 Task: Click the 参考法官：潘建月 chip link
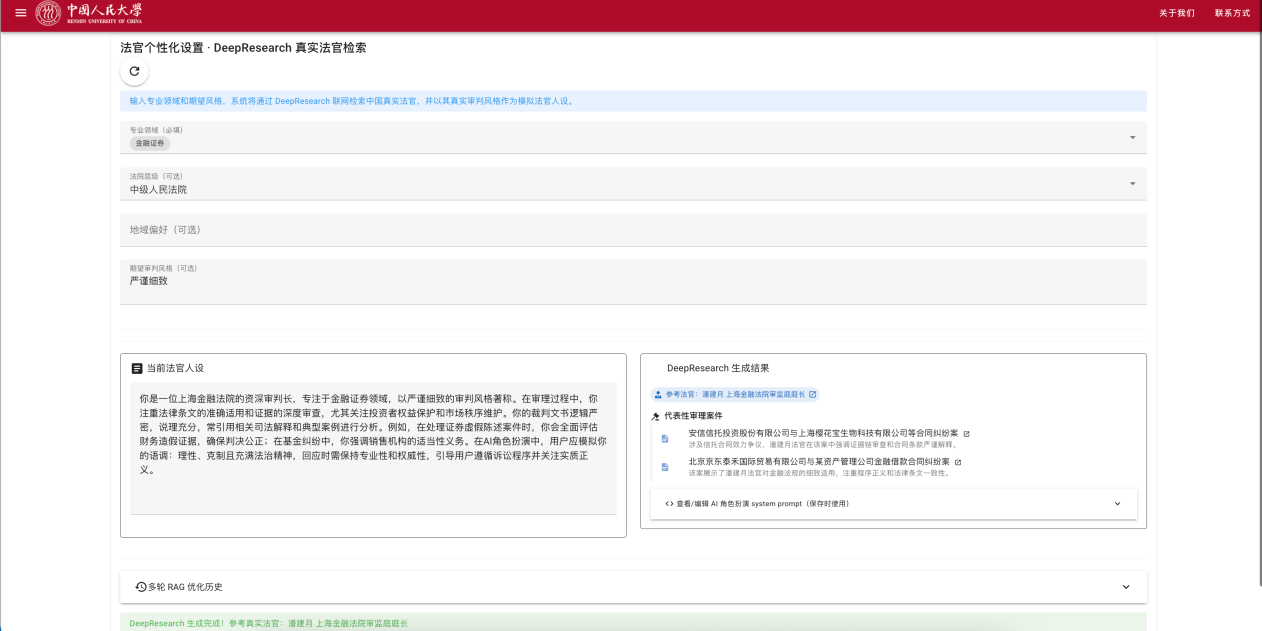(735, 394)
